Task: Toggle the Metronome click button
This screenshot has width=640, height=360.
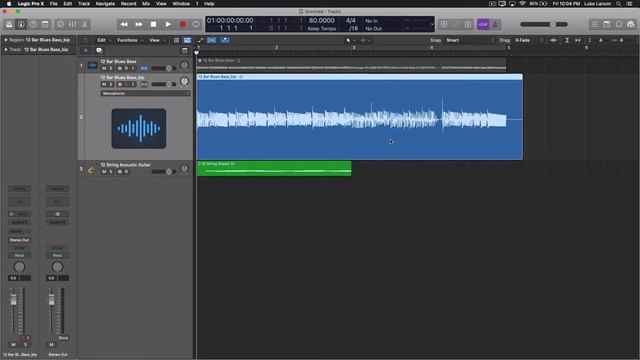Action: tap(495, 24)
